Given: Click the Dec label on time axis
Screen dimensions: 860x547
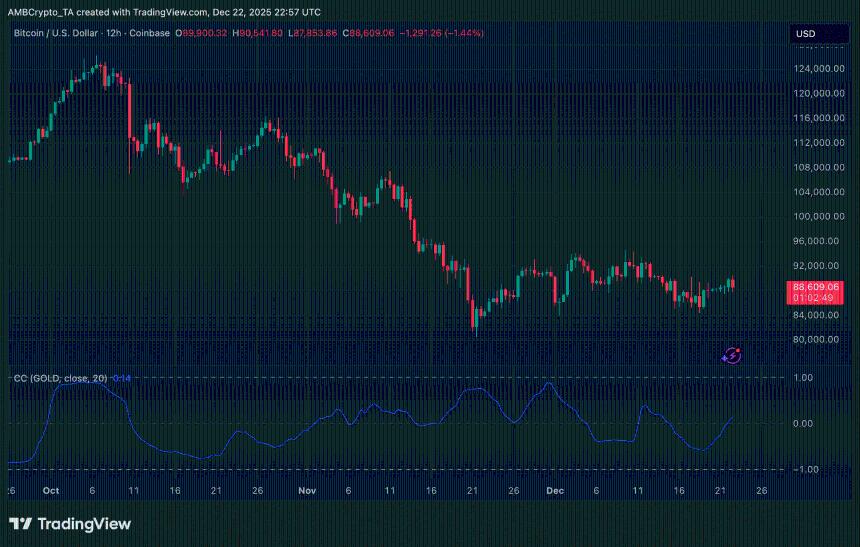Looking at the screenshot, I should pos(553,491).
